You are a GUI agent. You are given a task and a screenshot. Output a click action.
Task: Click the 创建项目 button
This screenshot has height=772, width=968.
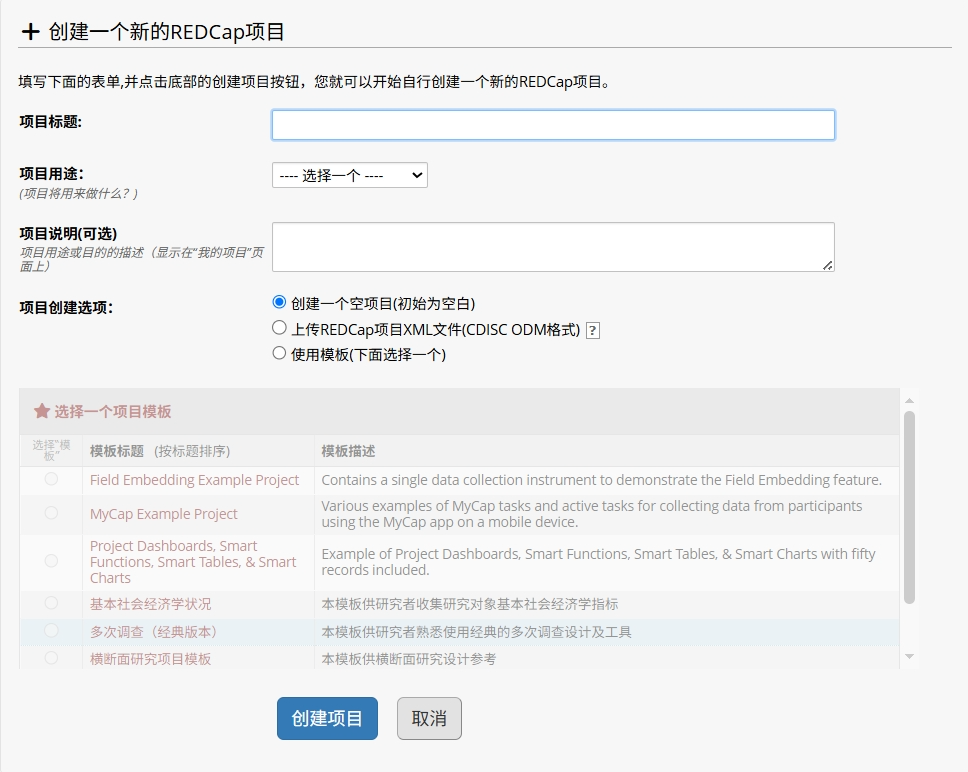click(x=327, y=718)
